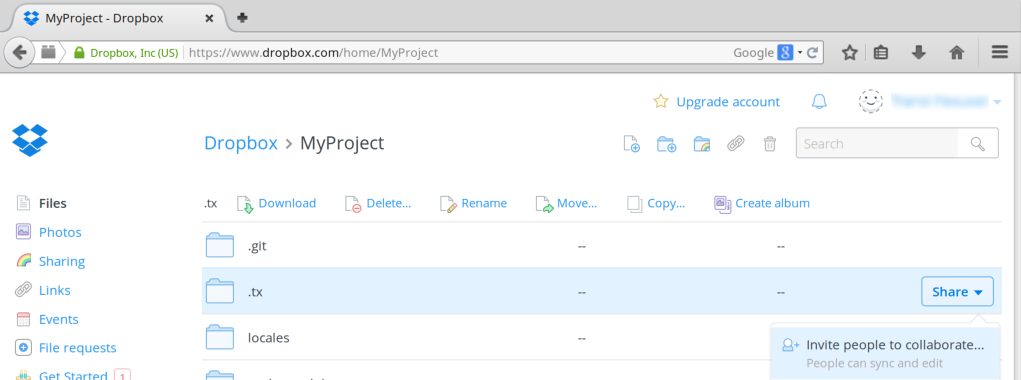Click the share link chain icon
1021x380 pixels.
[736, 144]
